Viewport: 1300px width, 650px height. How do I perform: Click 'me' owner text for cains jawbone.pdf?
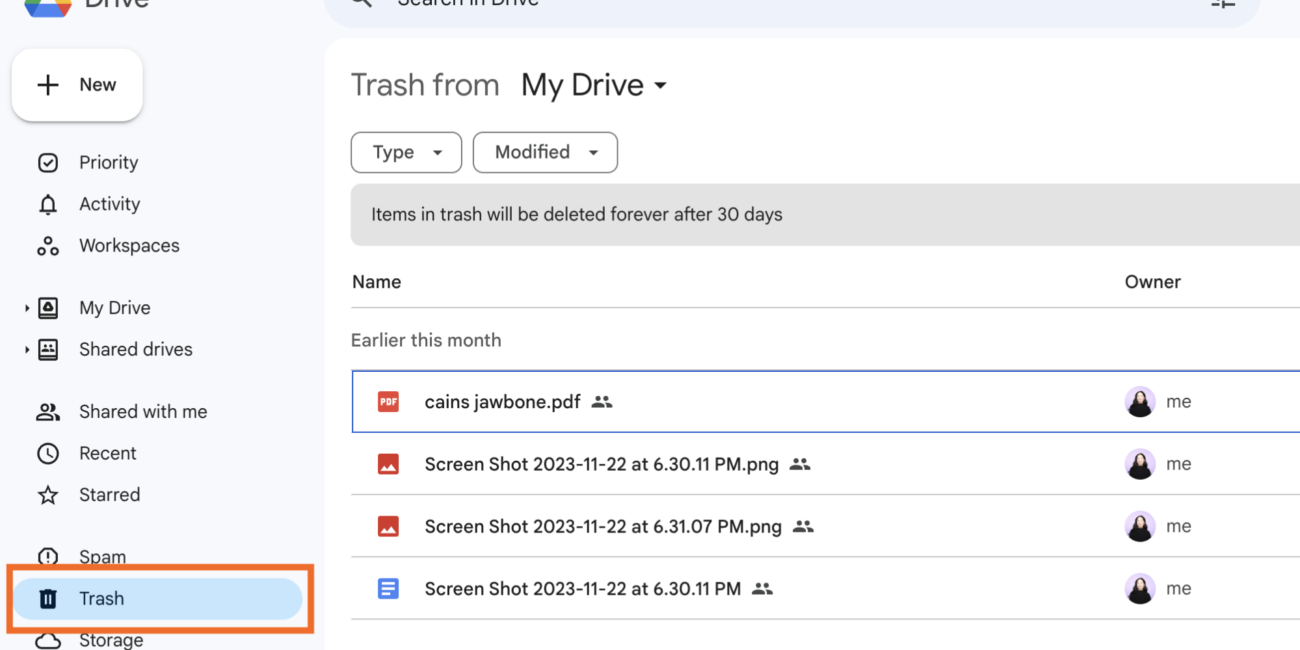pyautogui.click(x=1178, y=402)
